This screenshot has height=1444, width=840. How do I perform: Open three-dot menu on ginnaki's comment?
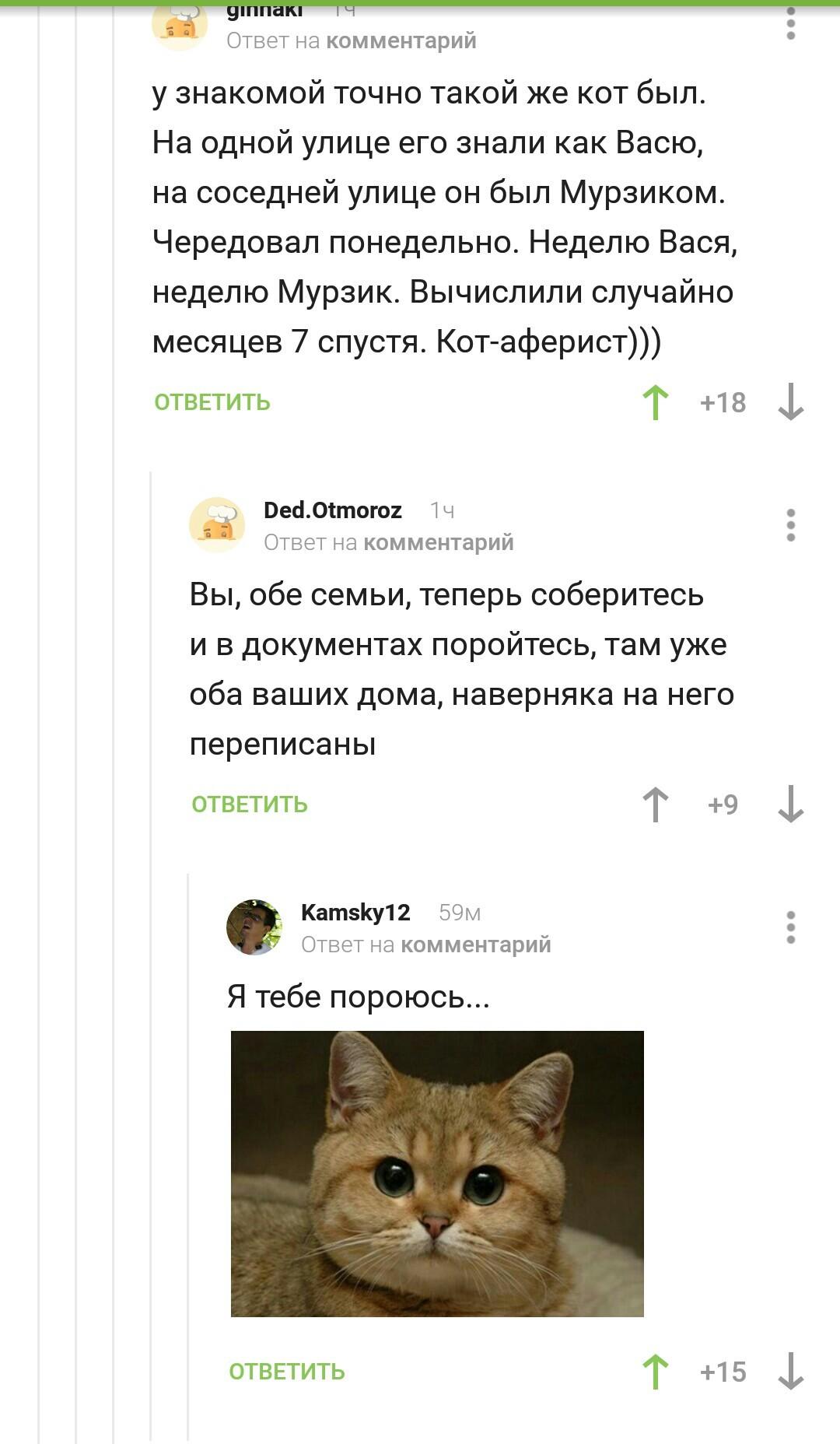pyautogui.click(x=791, y=23)
